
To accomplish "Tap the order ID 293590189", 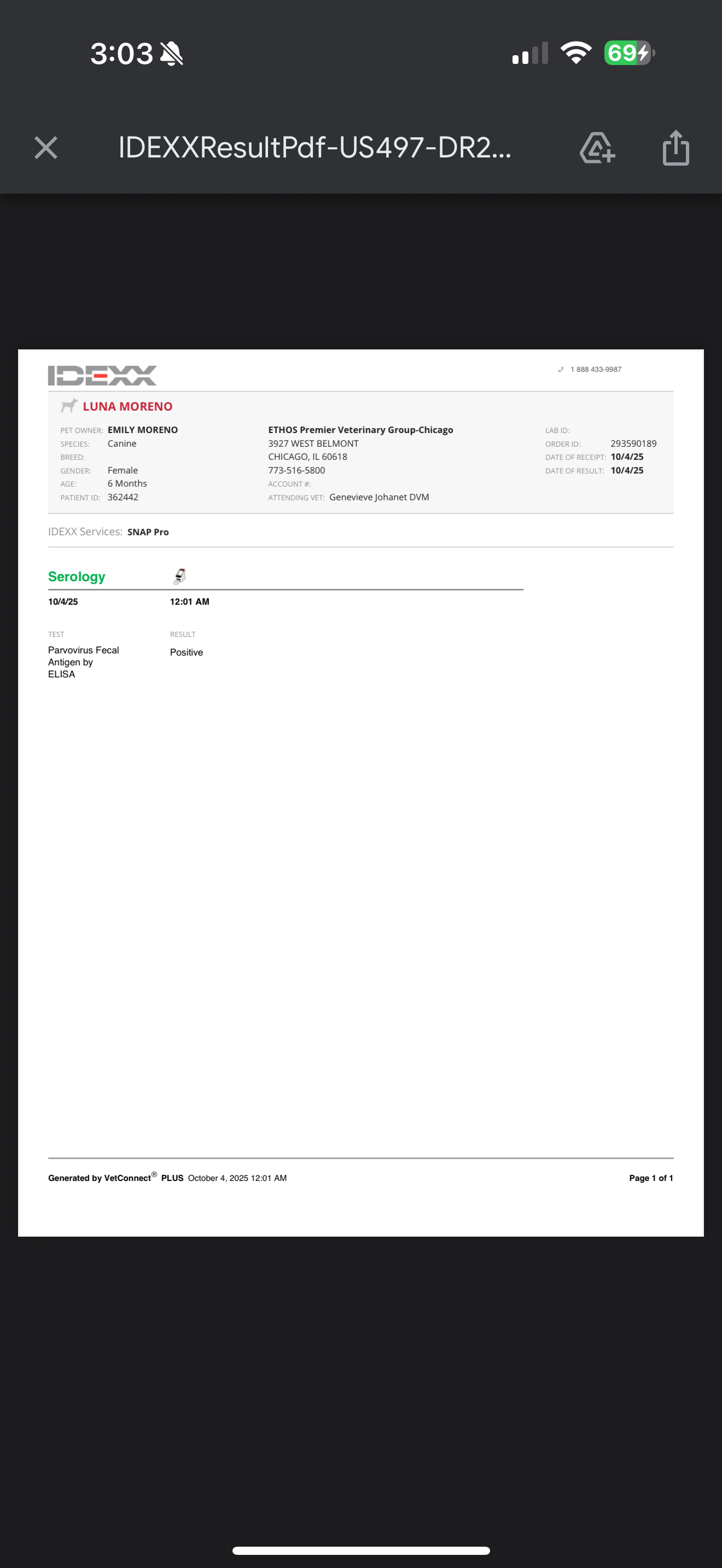I will (x=633, y=444).
